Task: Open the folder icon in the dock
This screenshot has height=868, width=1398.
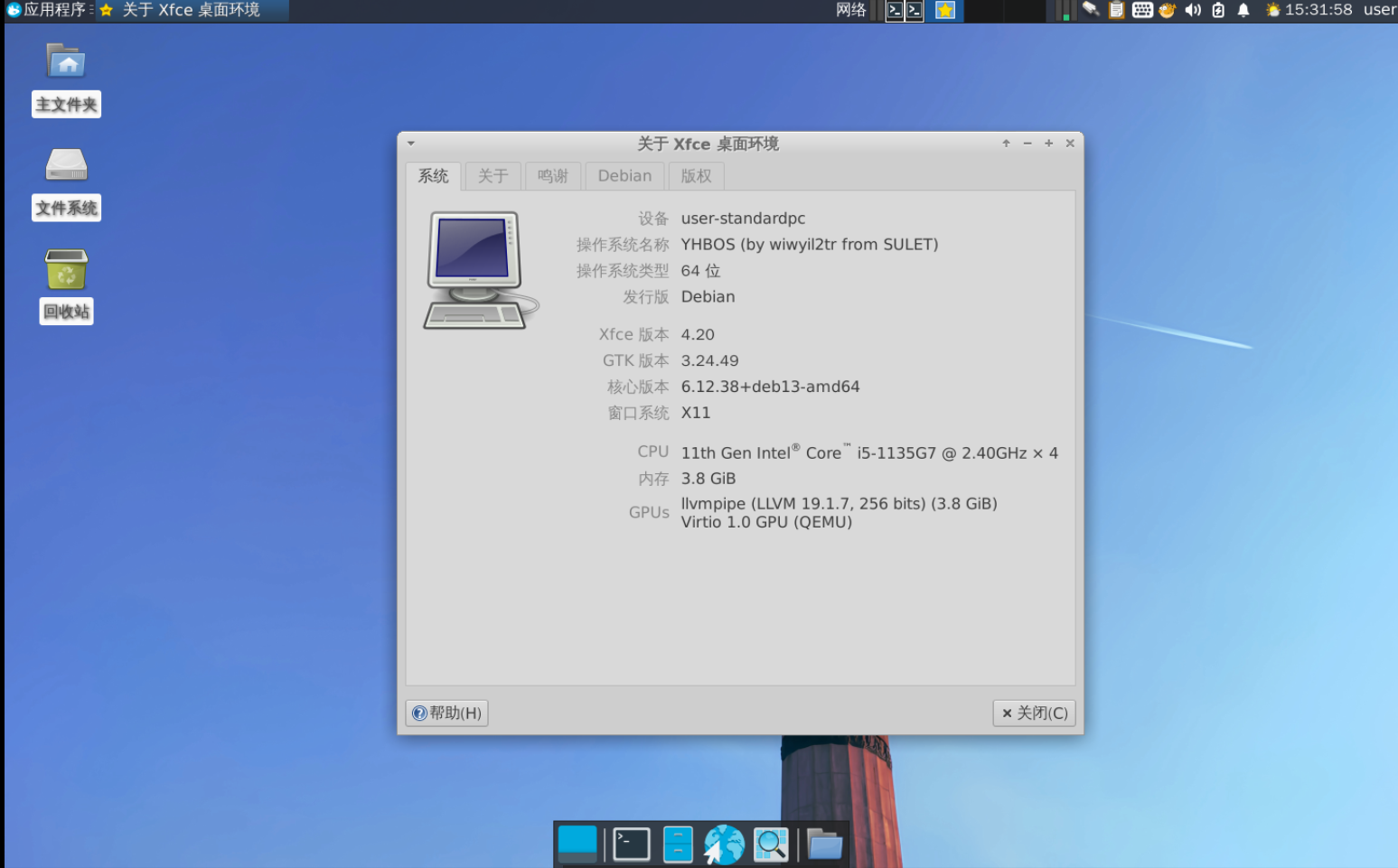Action: click(824, 845)
